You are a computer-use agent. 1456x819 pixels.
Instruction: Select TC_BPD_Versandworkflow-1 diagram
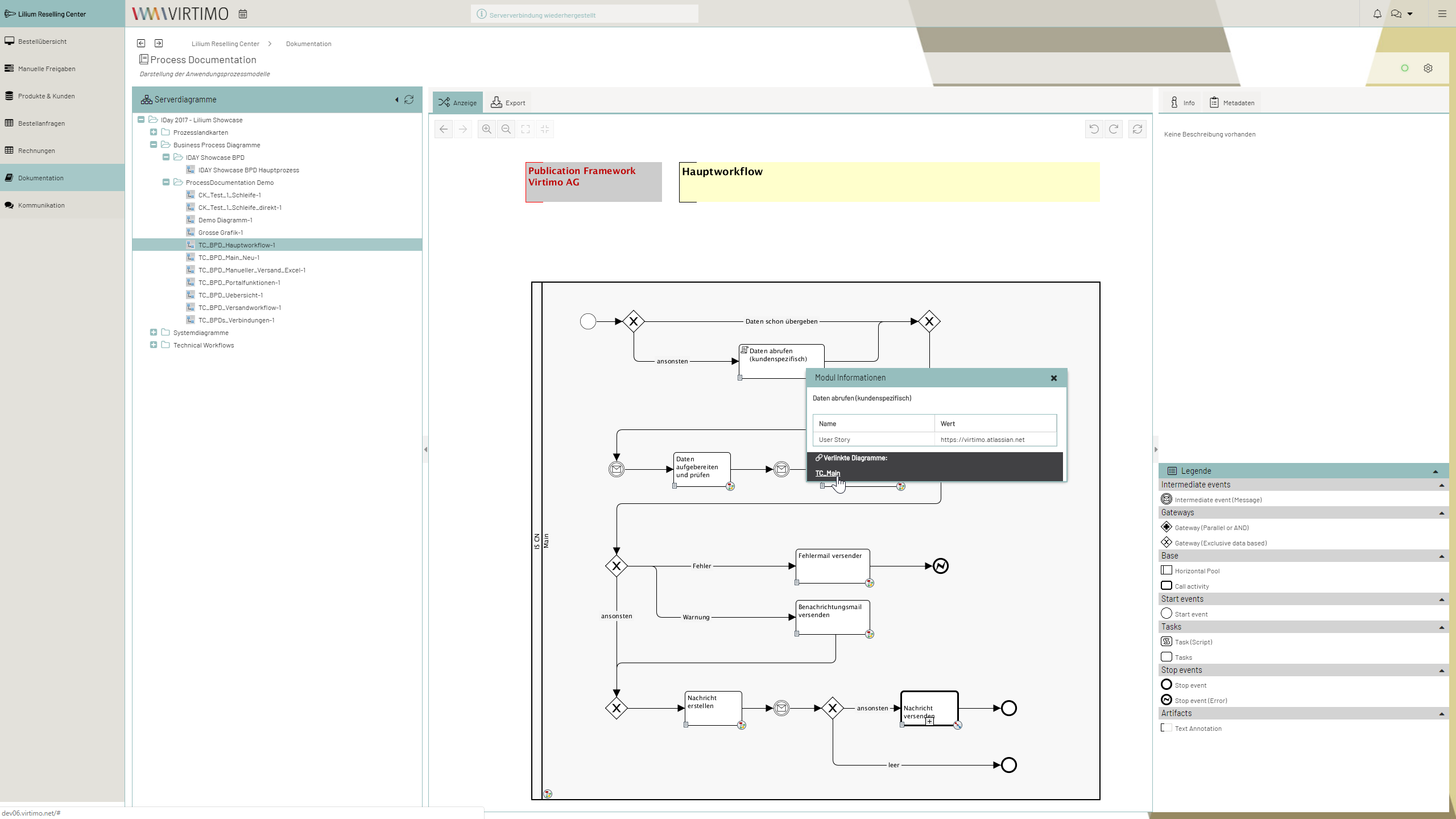[239, 308]
